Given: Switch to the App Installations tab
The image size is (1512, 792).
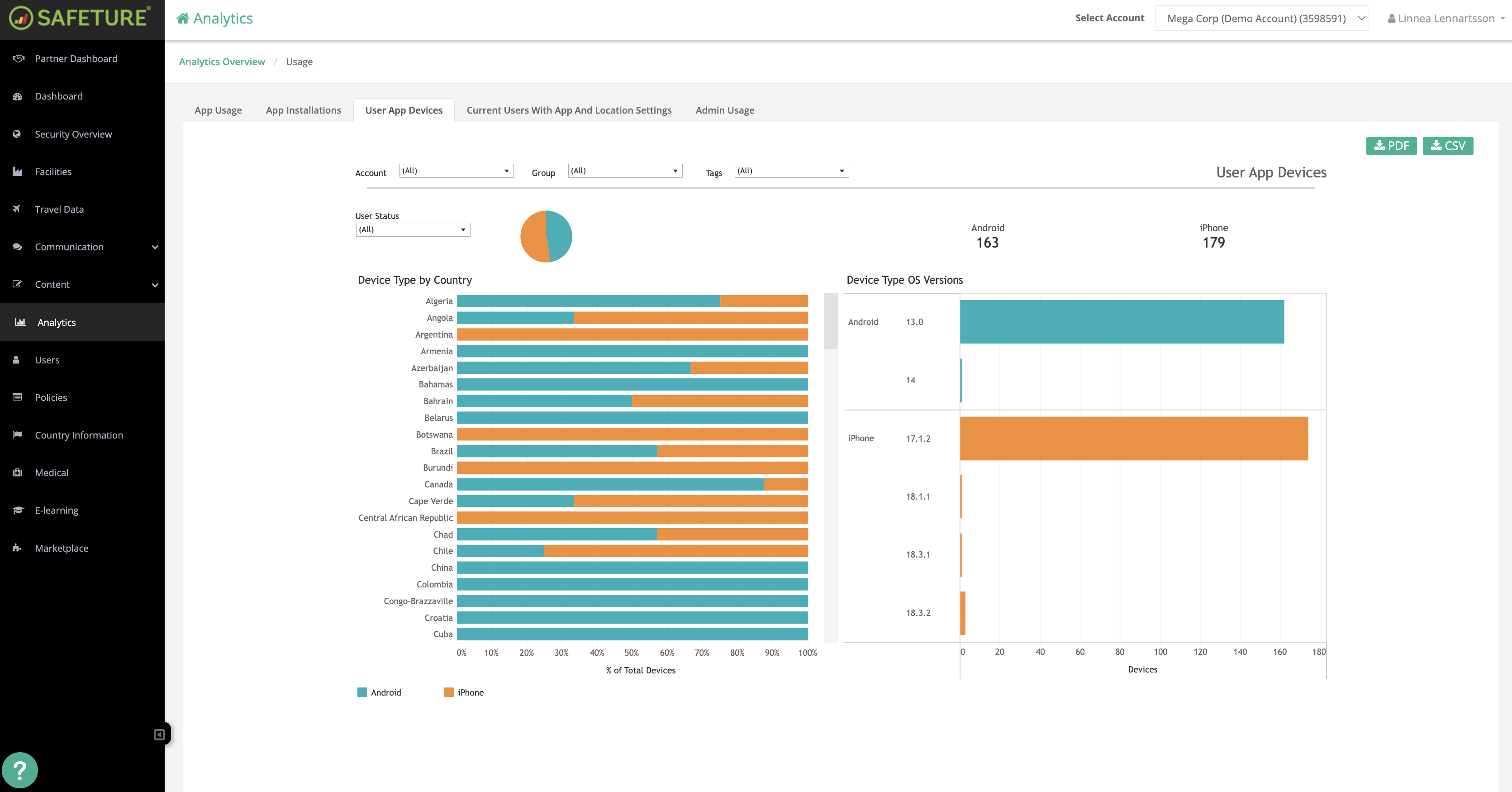Looking at the screenshot, I should [x=303, y=110].
